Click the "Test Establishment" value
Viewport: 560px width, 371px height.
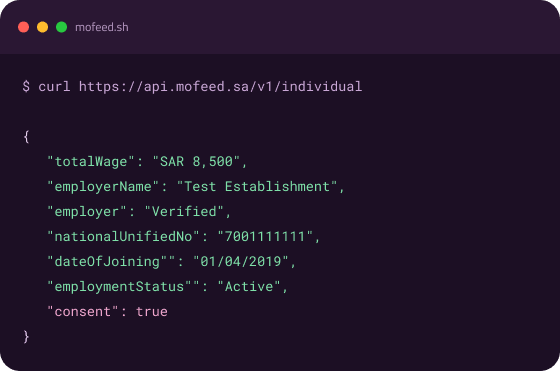[257, 186]
